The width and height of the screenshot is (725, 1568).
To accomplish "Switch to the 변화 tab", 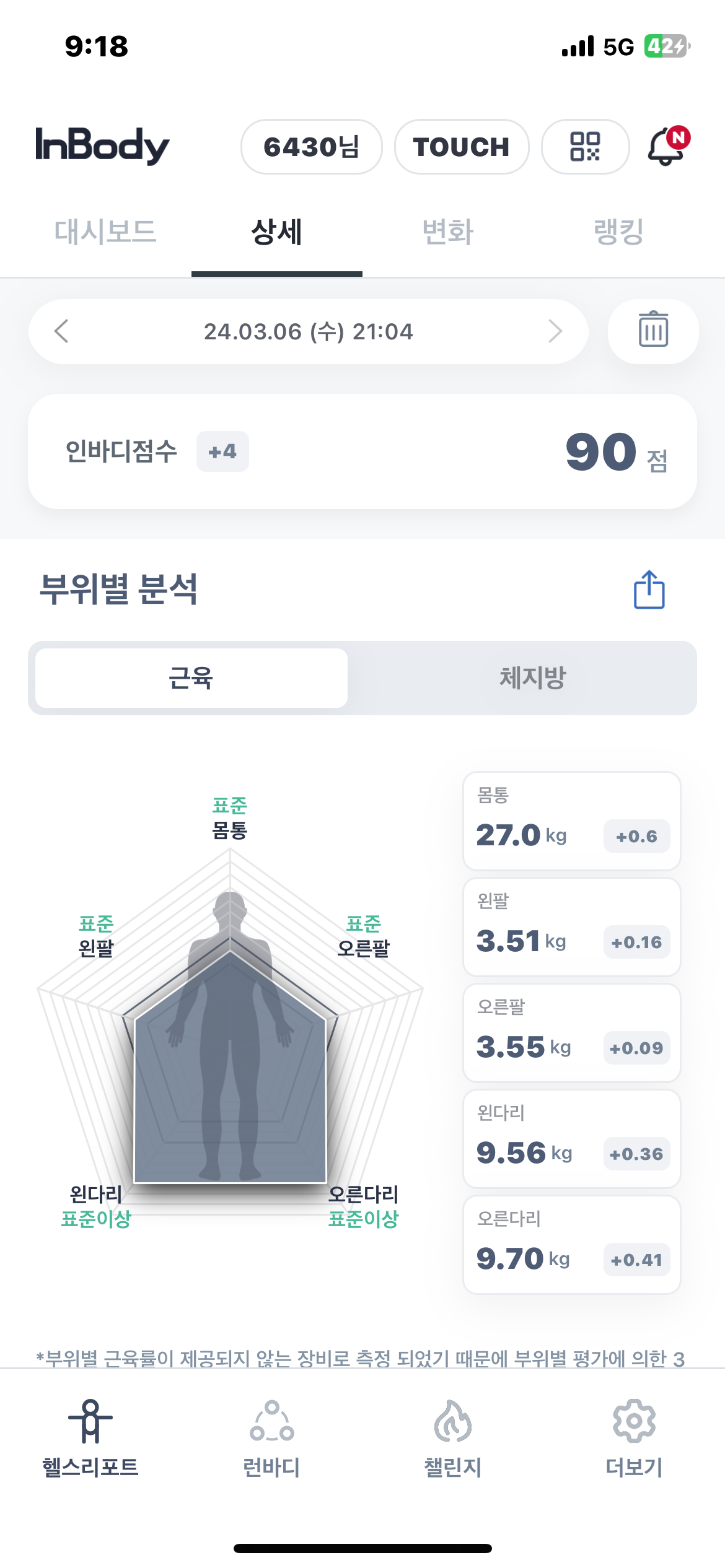I will coord(448,232).
